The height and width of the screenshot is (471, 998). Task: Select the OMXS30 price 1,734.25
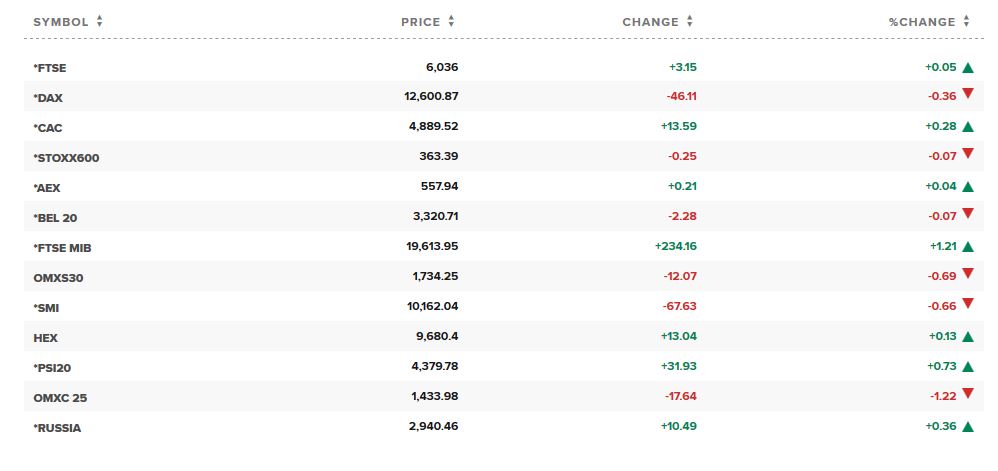pos(435,276)
